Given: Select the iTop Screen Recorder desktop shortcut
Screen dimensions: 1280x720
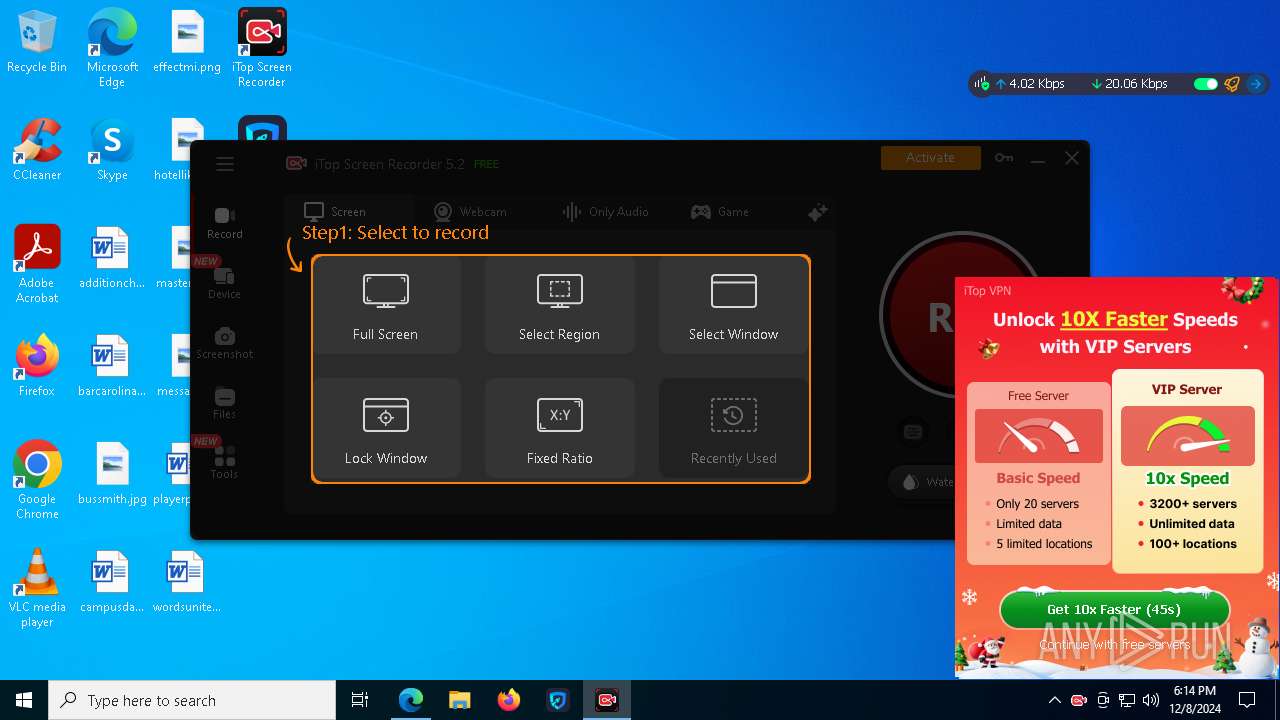Looking at the screenshot, I should [262, 49].
